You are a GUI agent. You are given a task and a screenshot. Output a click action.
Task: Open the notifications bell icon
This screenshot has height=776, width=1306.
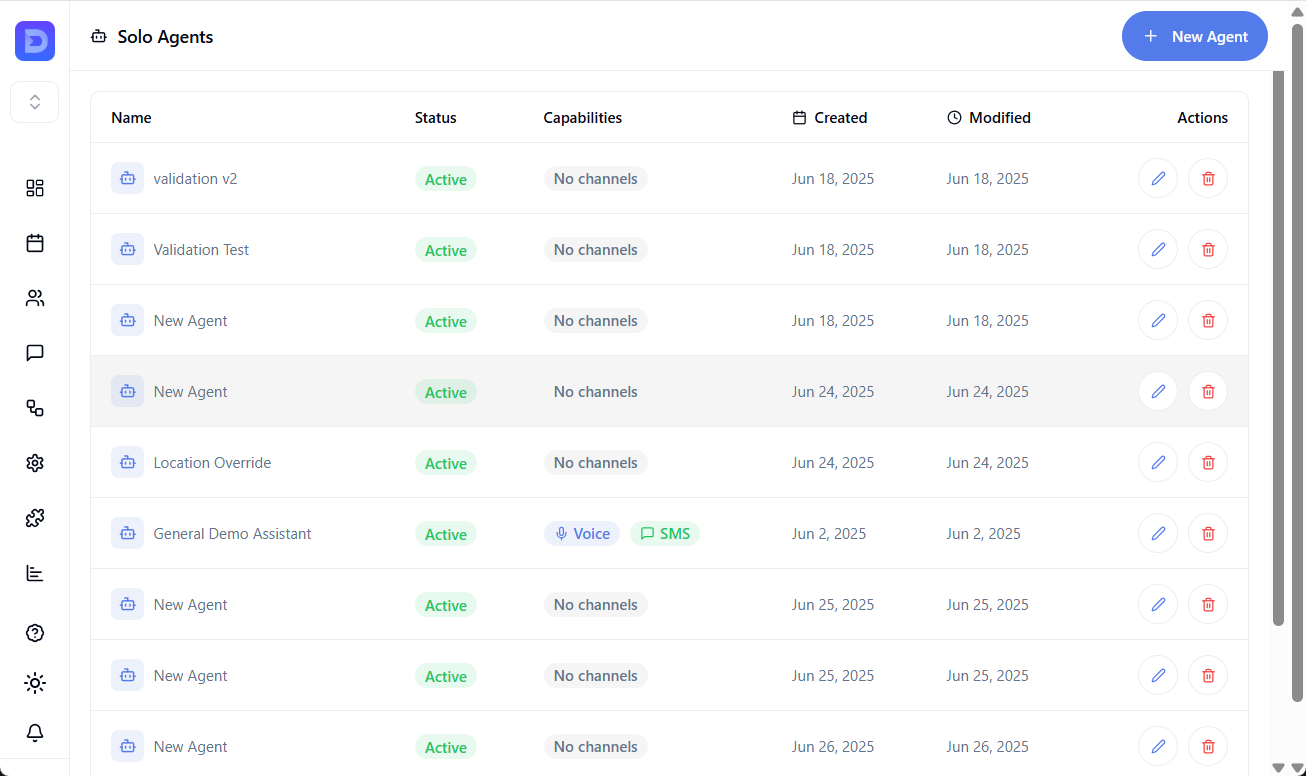click(35, 733)
